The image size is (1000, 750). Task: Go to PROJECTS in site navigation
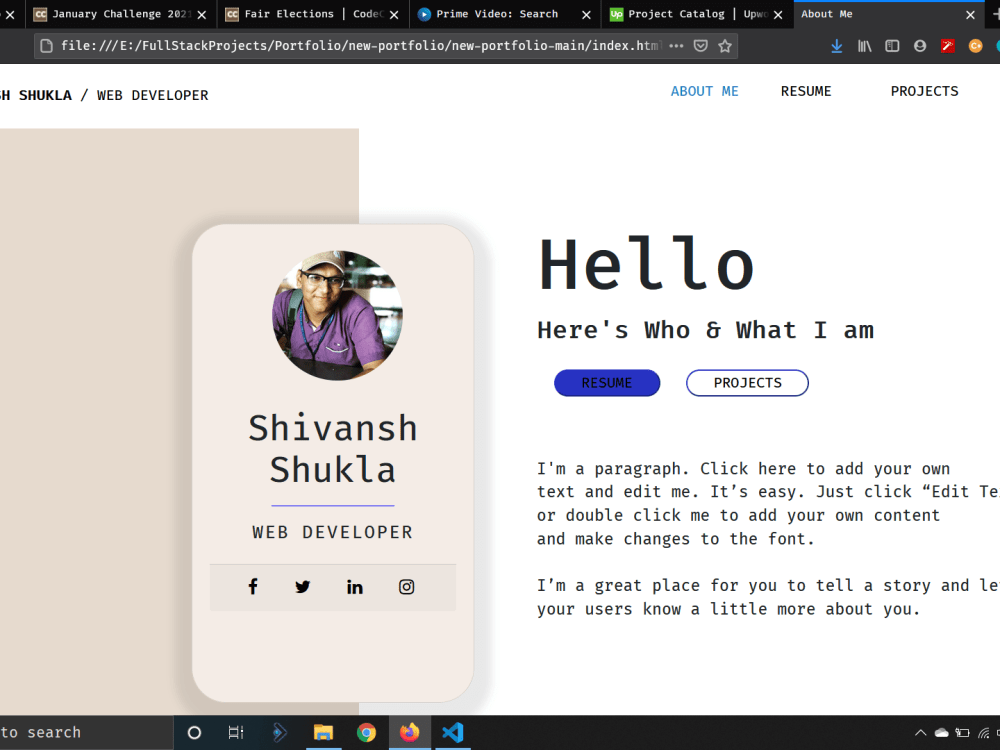[924, 91]
